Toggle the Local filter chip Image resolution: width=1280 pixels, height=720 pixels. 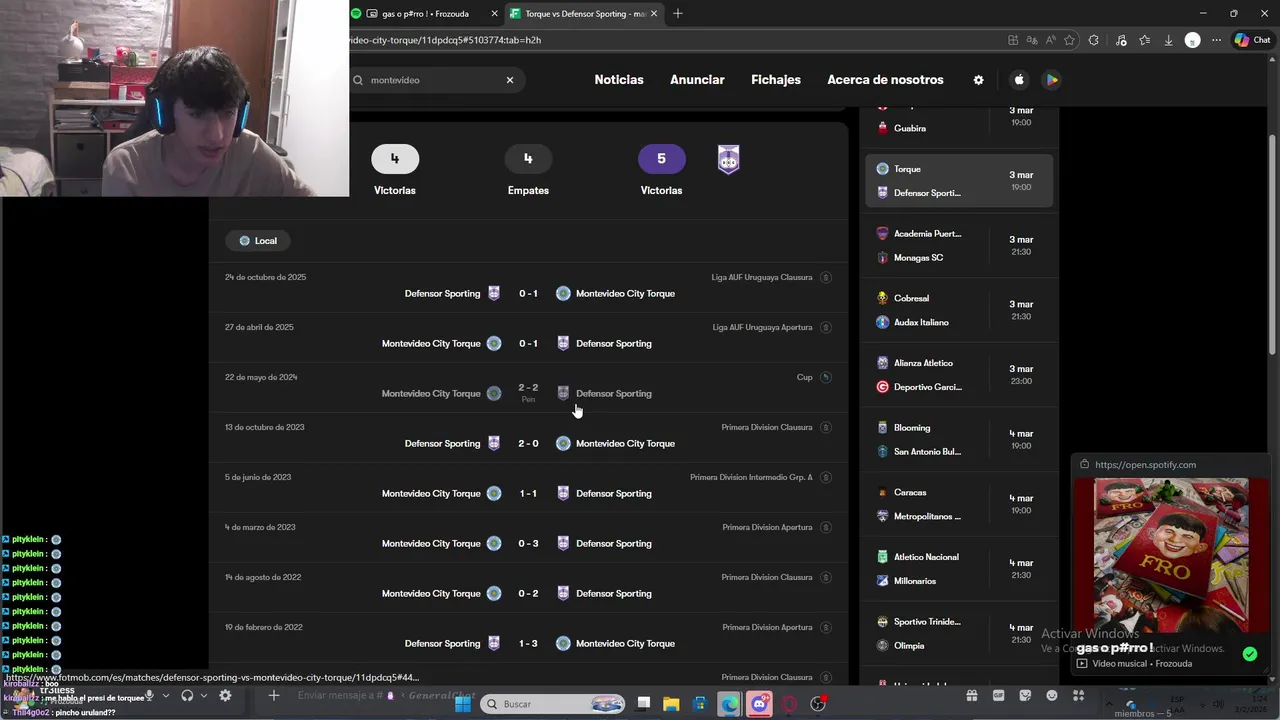click(258, 241)
